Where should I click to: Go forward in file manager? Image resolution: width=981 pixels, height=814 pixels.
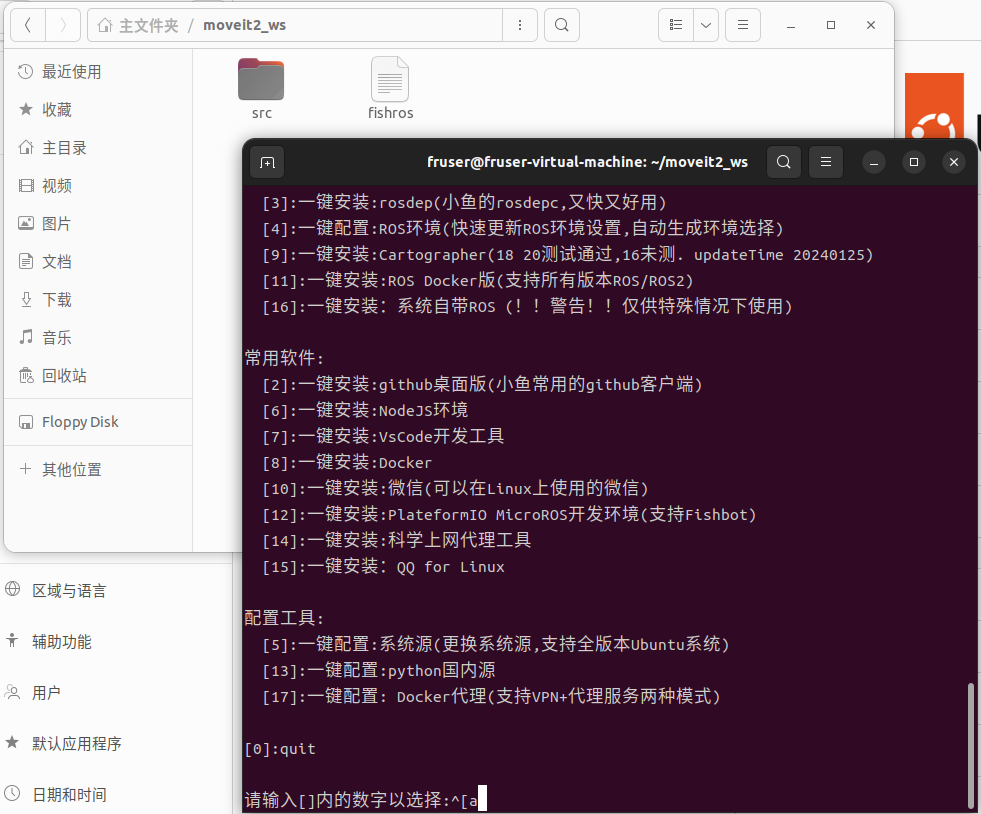coord(63,25)
